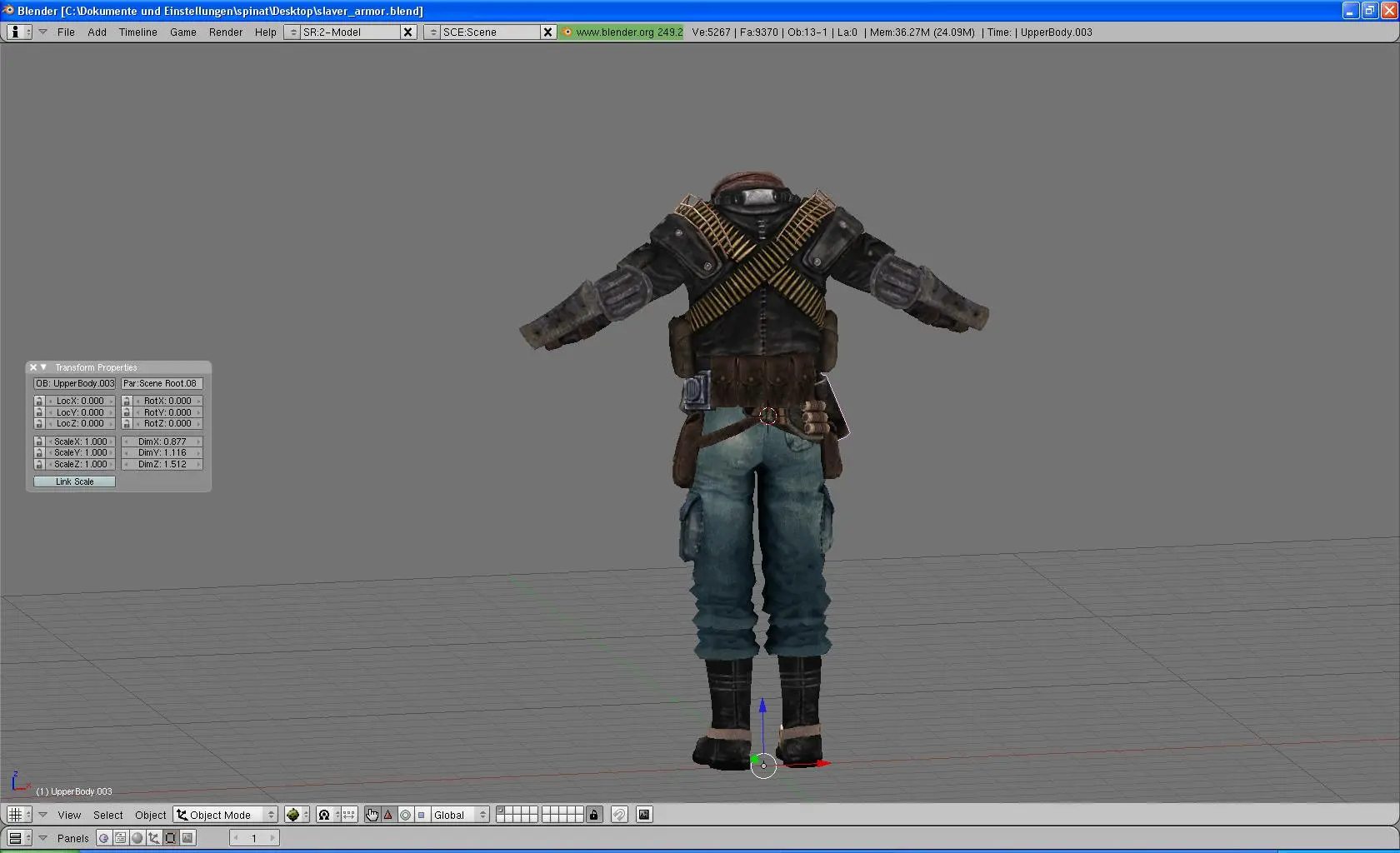Collapse the Transform Properties panel triangle
This screenshot has height=853, width=1400.
(x=43, y=367)
